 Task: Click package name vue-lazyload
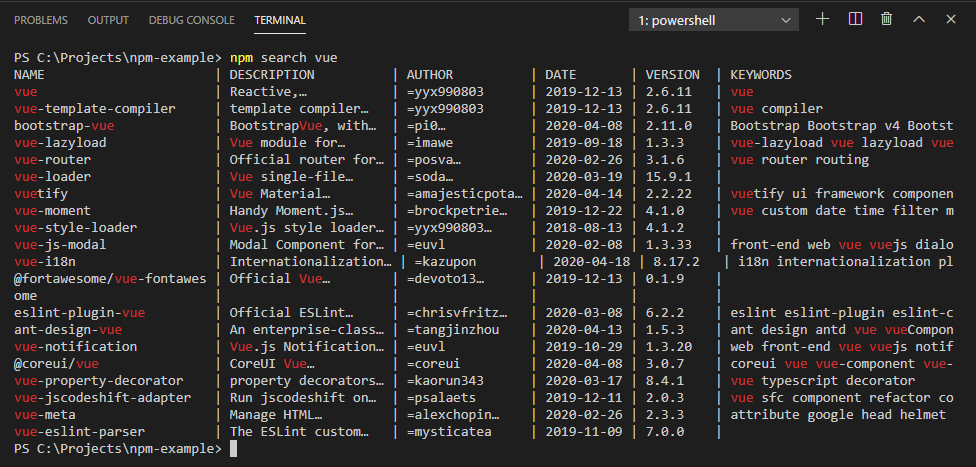[x=60, y=143]
